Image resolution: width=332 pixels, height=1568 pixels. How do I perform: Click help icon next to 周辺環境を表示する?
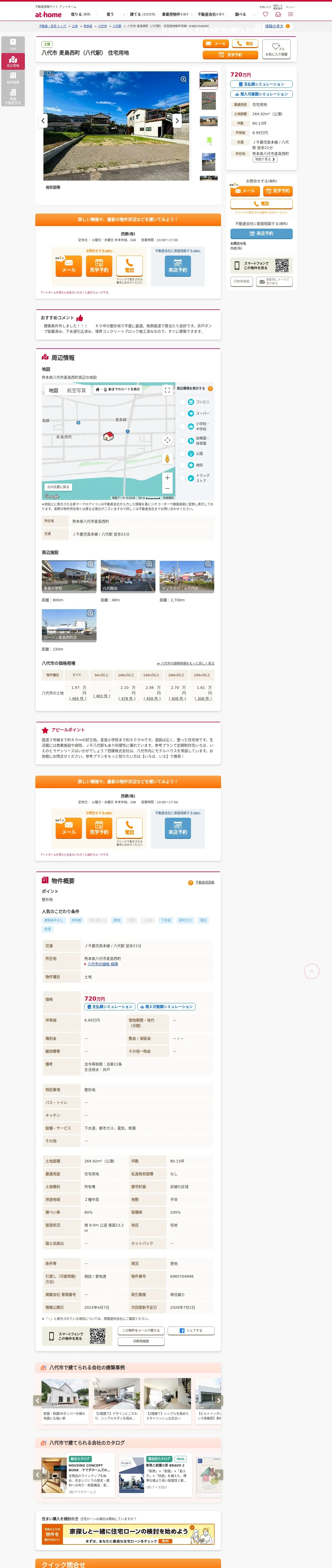210,388
